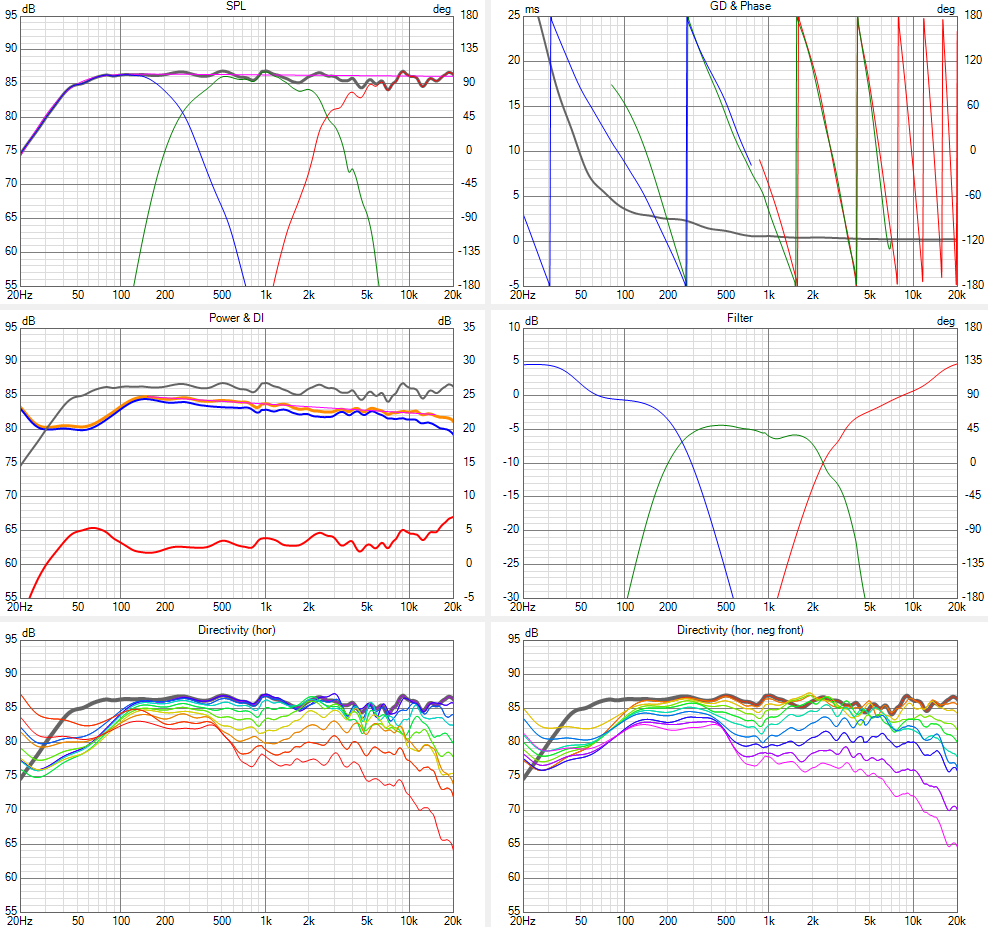Click 90 value on Directivity (hor, neg front) axis

click(x=514, y=673)
